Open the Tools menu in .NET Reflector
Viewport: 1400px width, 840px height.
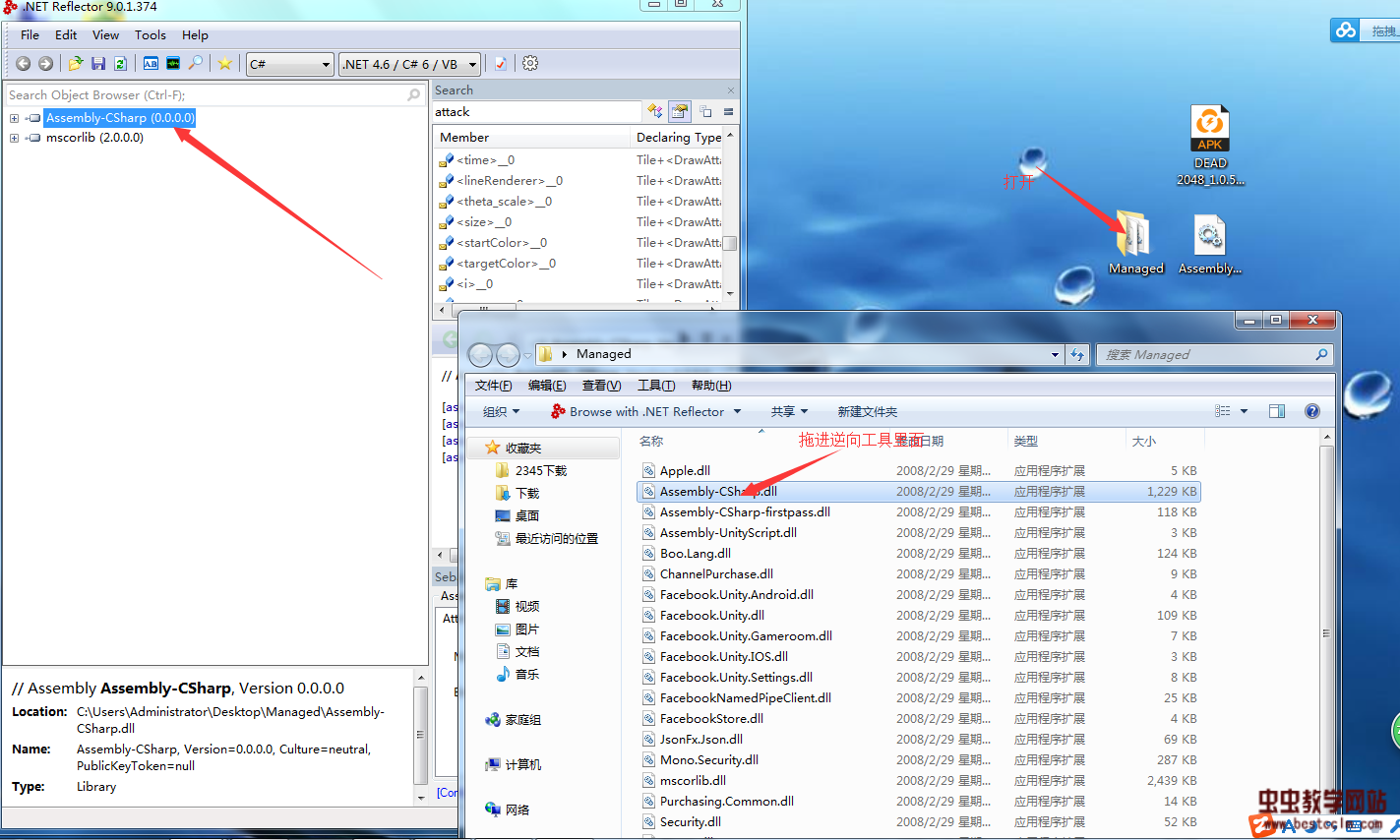[x=151, y=35]
